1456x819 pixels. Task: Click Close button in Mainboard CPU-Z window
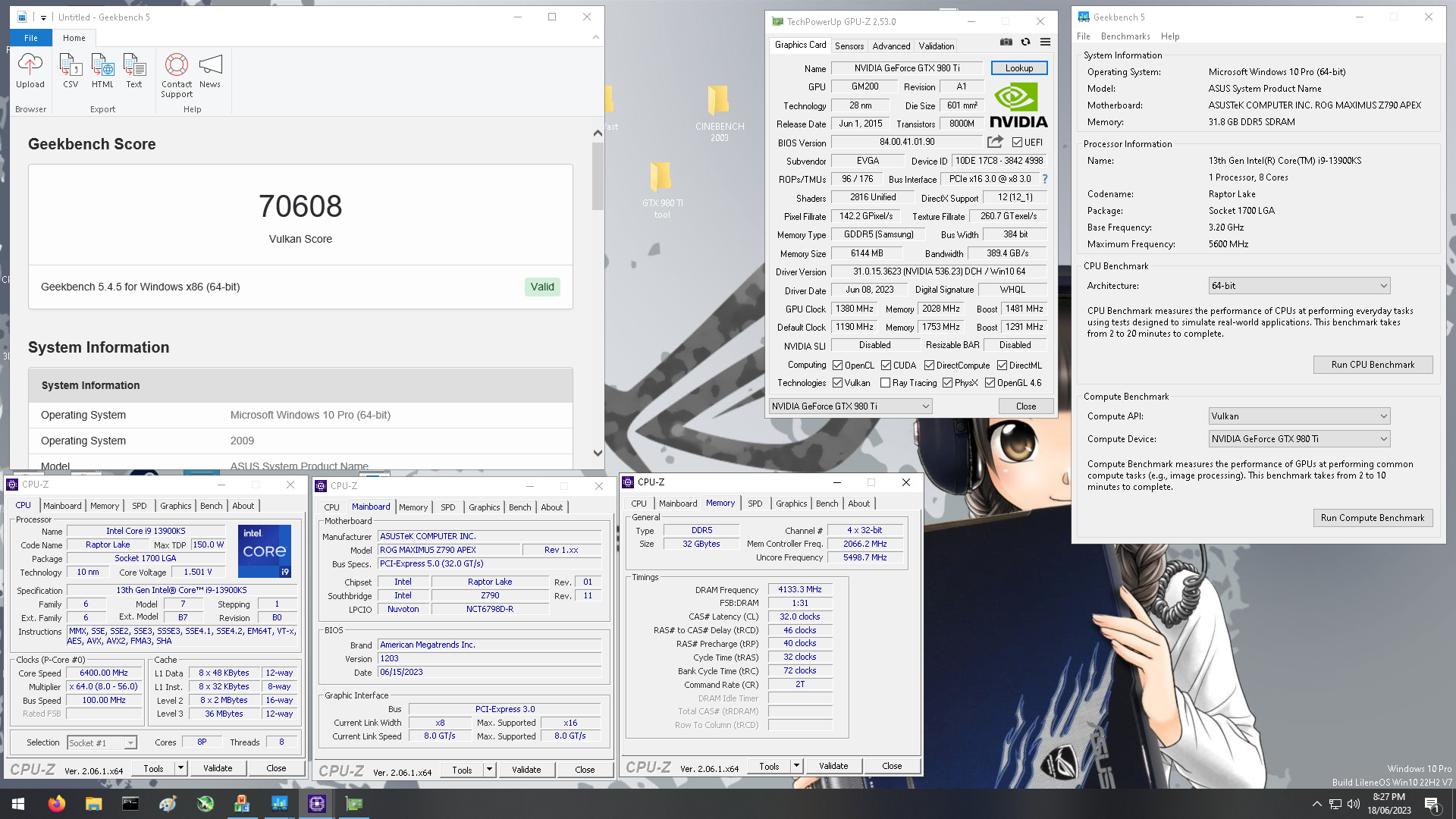[585, 770]
